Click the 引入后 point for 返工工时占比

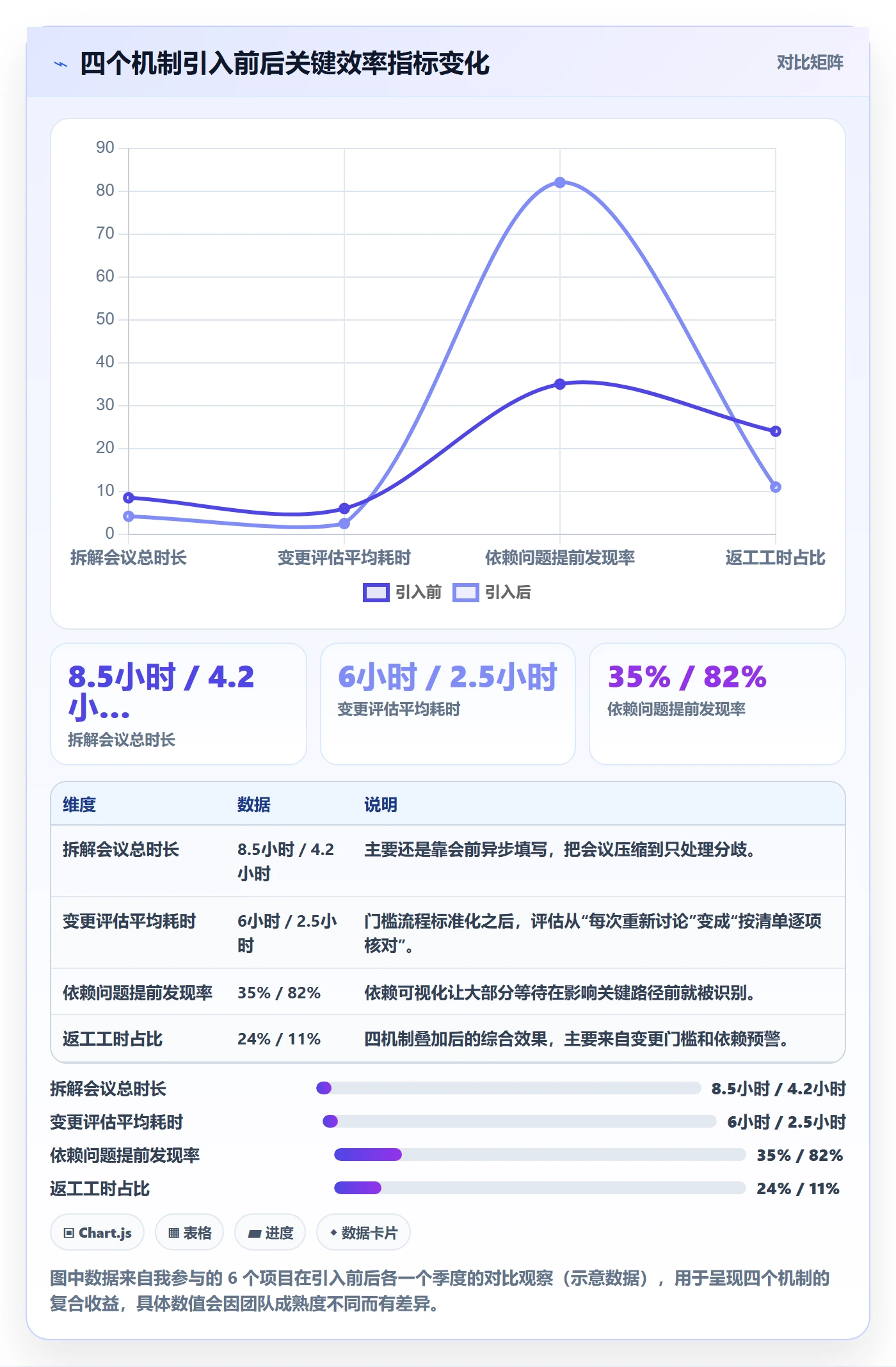tap(776, 487)
